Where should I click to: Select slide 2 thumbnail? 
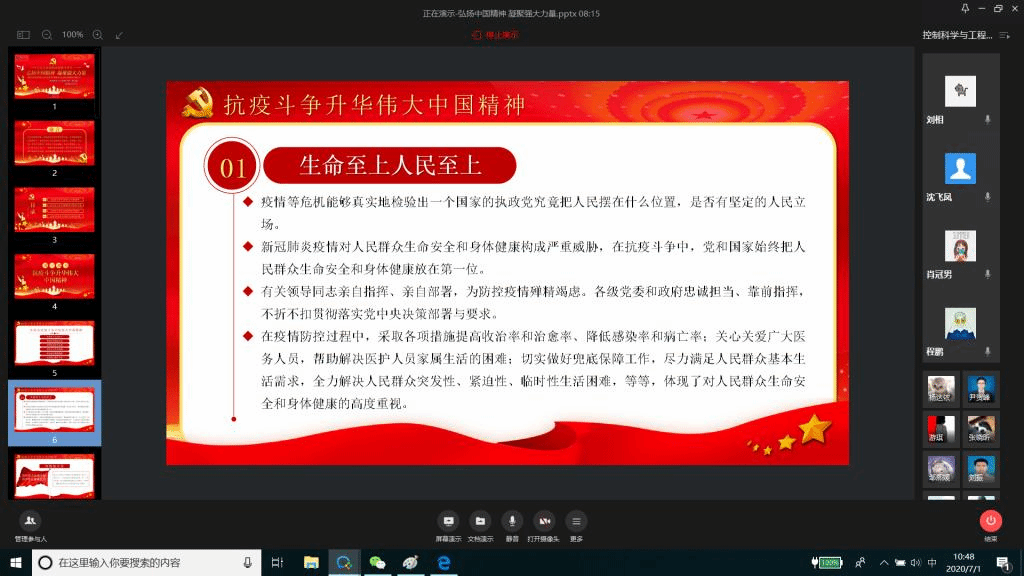54,143
